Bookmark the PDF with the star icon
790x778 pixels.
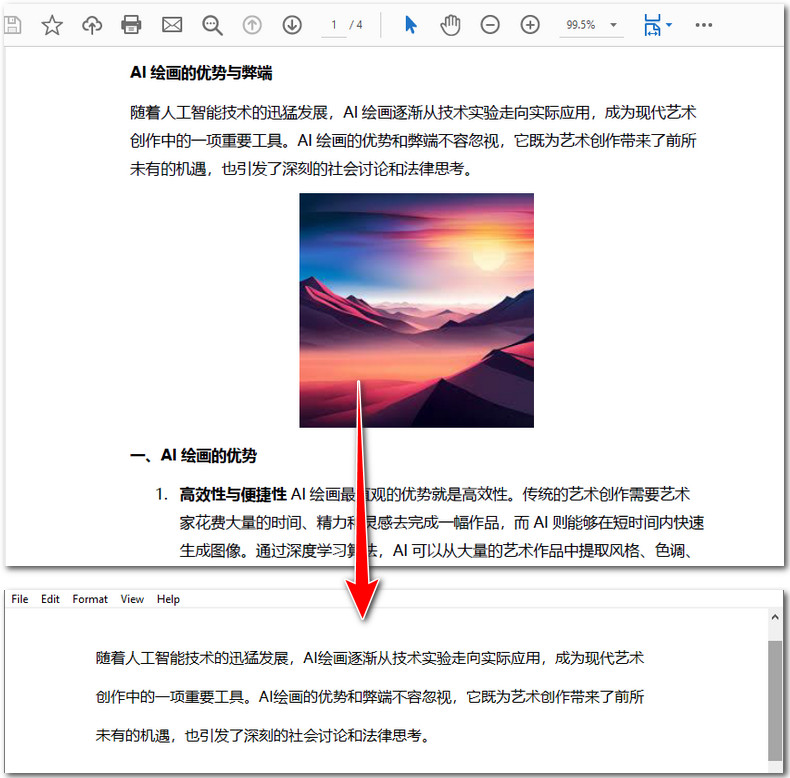52,25
